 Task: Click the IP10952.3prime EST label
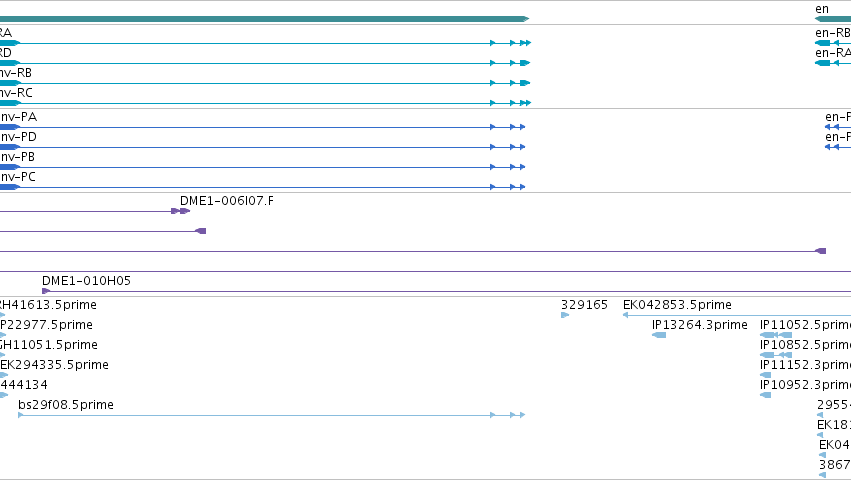[x=805, y=385]
